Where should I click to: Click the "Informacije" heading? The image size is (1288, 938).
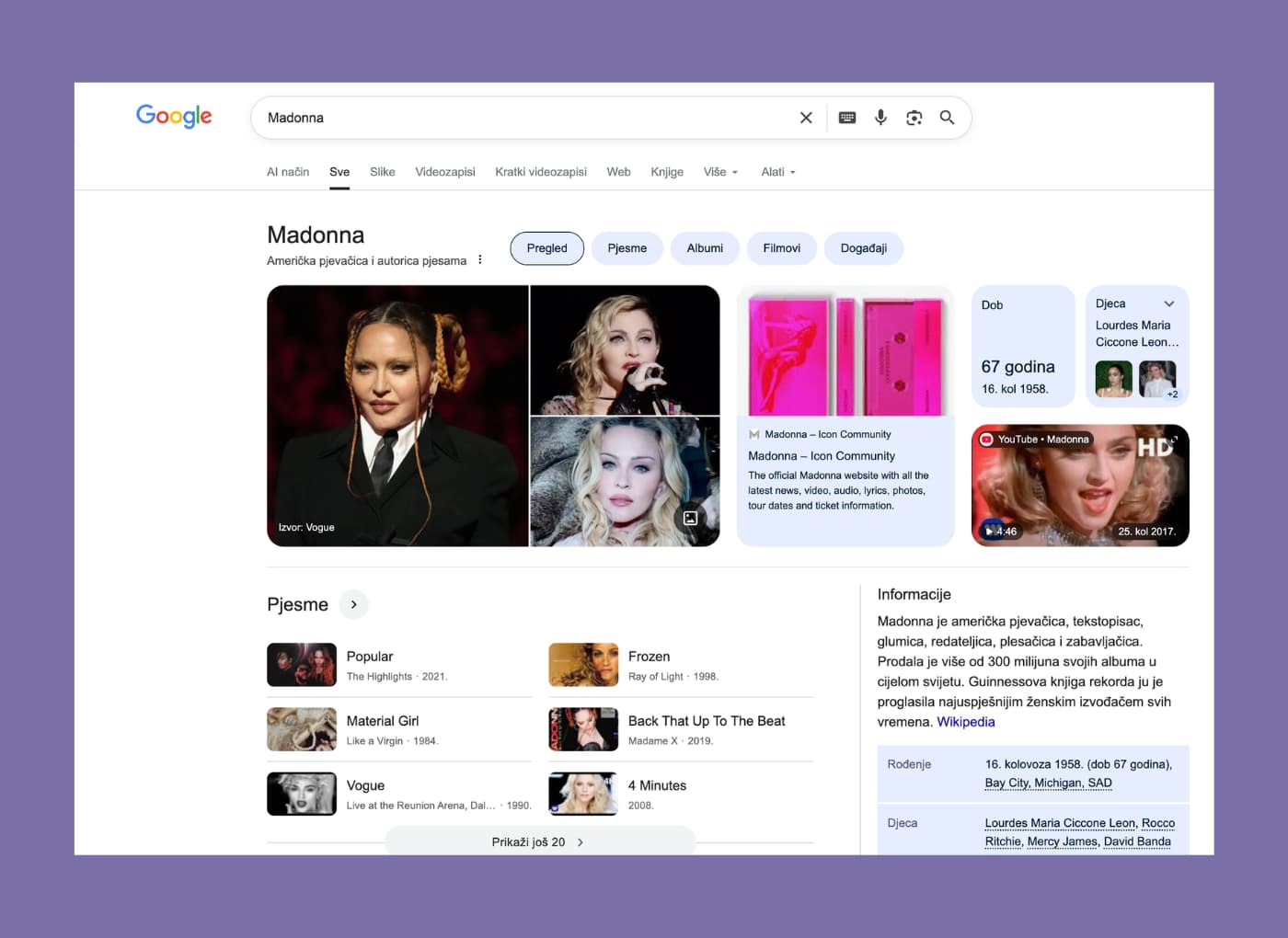point(914,594)
